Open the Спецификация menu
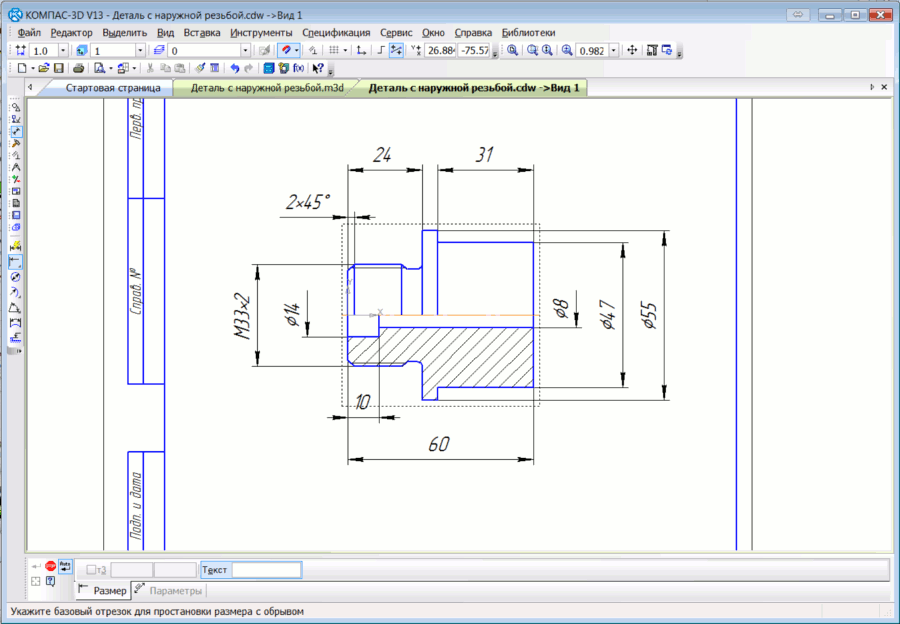 (x=336, y=33)
